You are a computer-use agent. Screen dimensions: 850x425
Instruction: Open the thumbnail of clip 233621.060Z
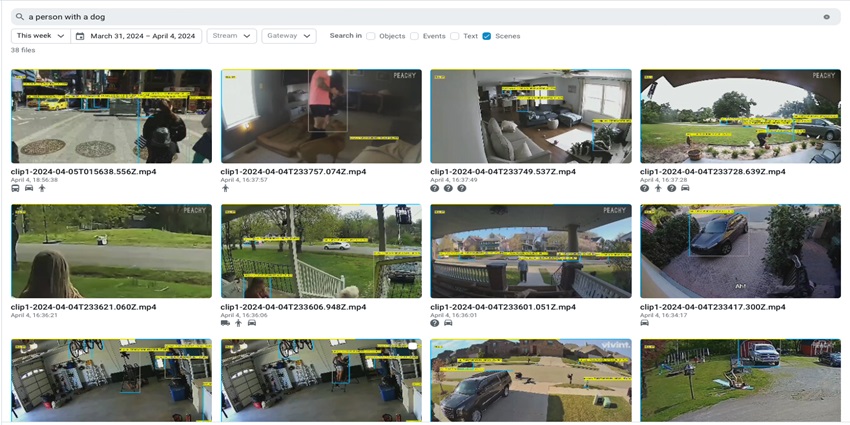point(111,251)
